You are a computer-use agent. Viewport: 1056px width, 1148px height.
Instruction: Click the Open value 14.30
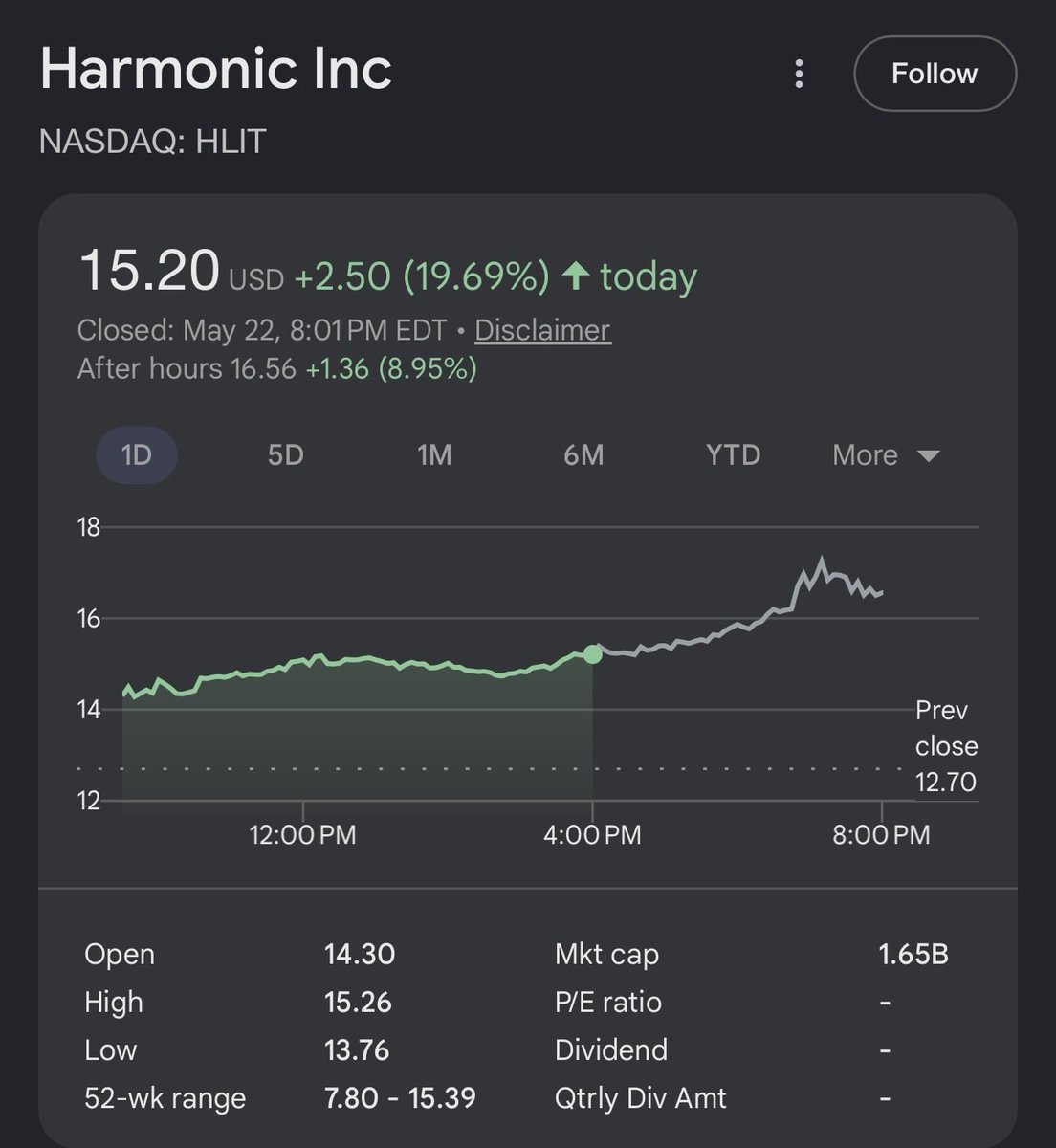[360, 955]
